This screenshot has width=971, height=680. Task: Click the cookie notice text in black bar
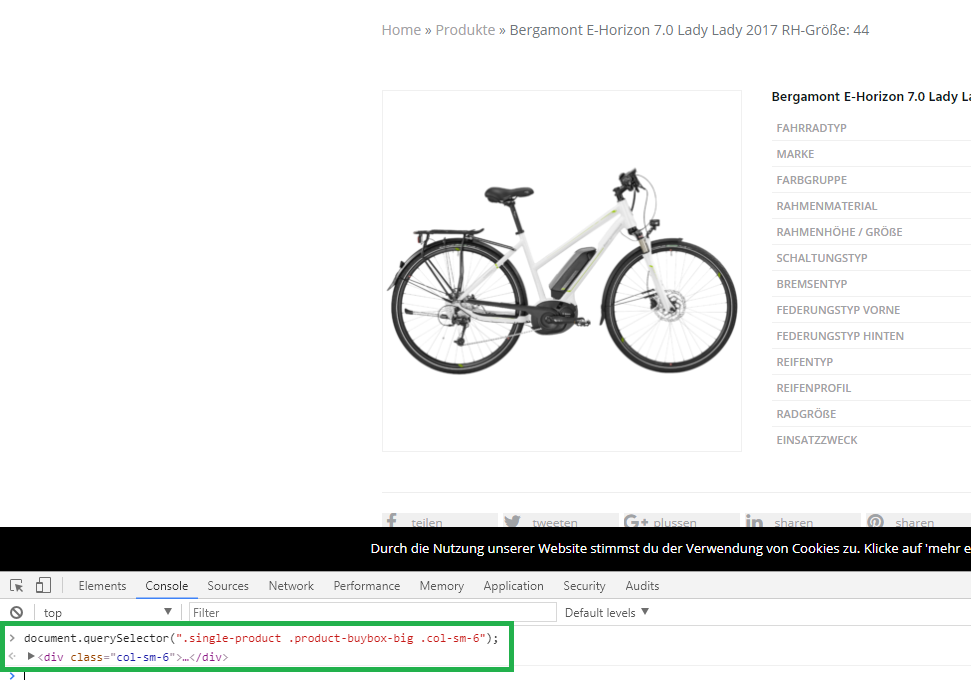670,548
